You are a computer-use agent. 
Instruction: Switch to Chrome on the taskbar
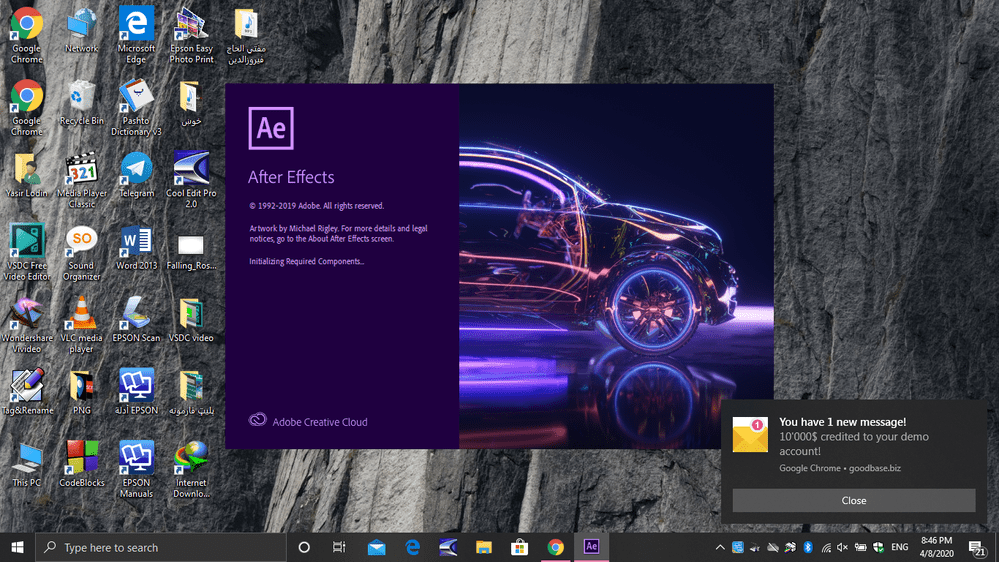[556, 547]
